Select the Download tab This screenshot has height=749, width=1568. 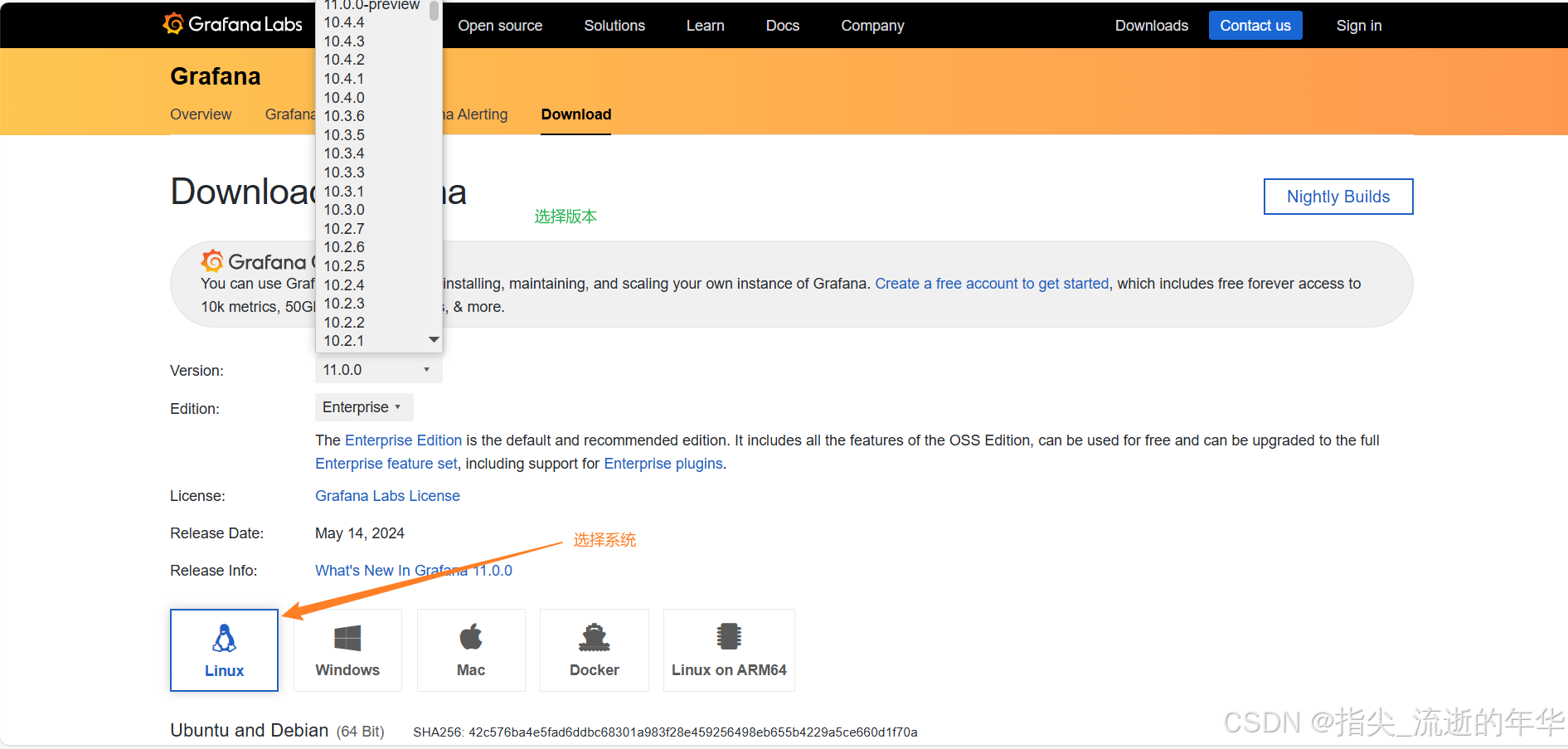[x=576, y=114]
